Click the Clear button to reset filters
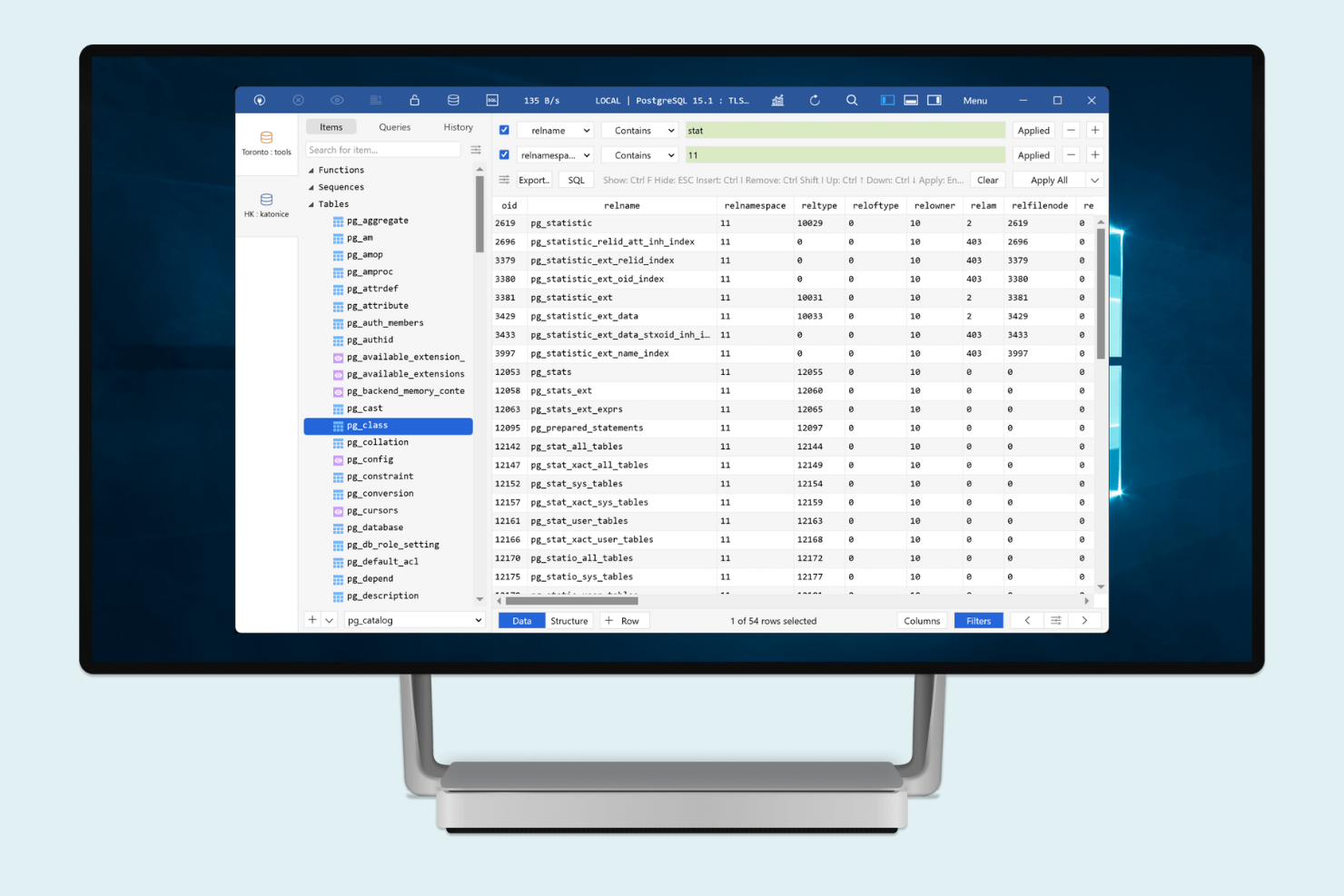1344x896 pixels. pos(987,179)
